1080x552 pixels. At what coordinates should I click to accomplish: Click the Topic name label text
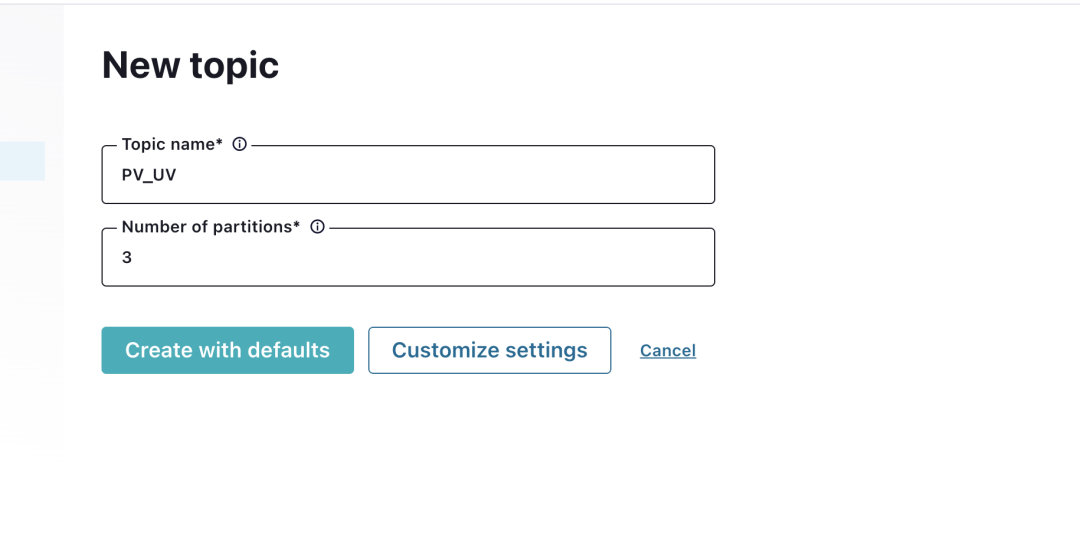167,144
